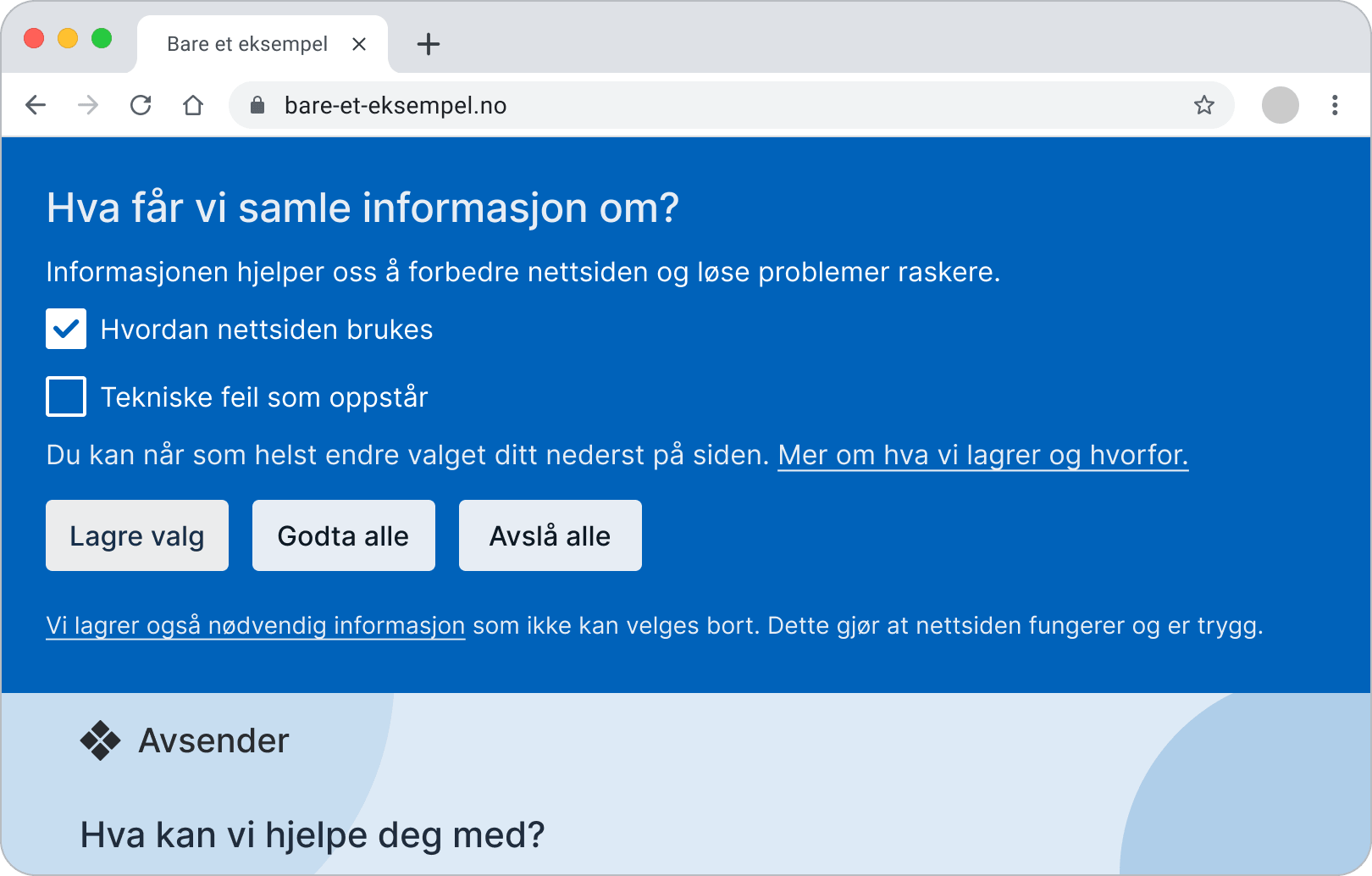Click heading 'Hva kan vi hjelpe deg med?'
1372x876 pixels.
tap(313, 835)
